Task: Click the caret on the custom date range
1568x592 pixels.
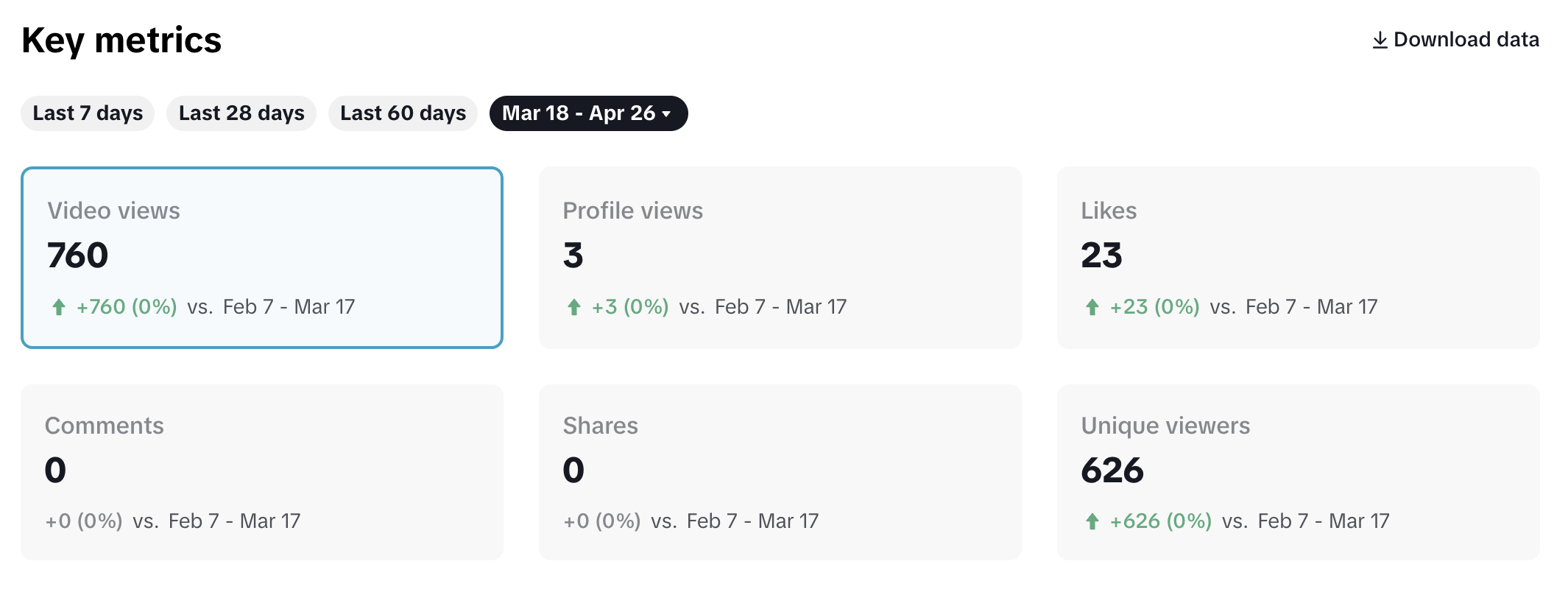Action: click(666, 114)
